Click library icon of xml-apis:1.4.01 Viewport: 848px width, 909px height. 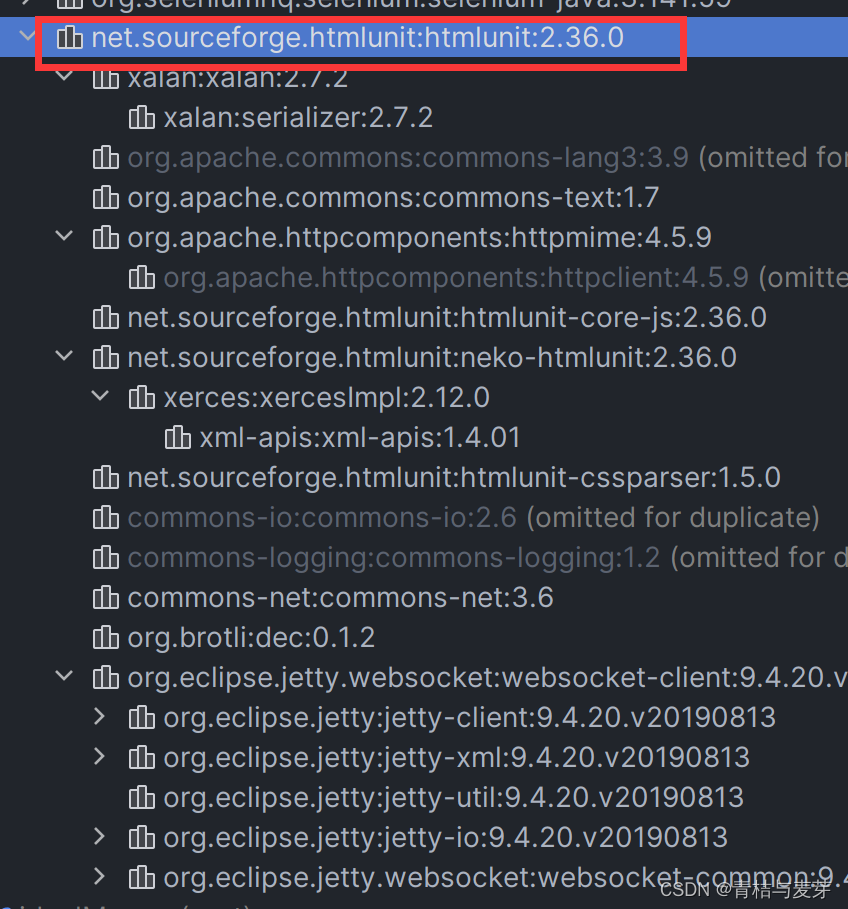[x=177, y=438]
